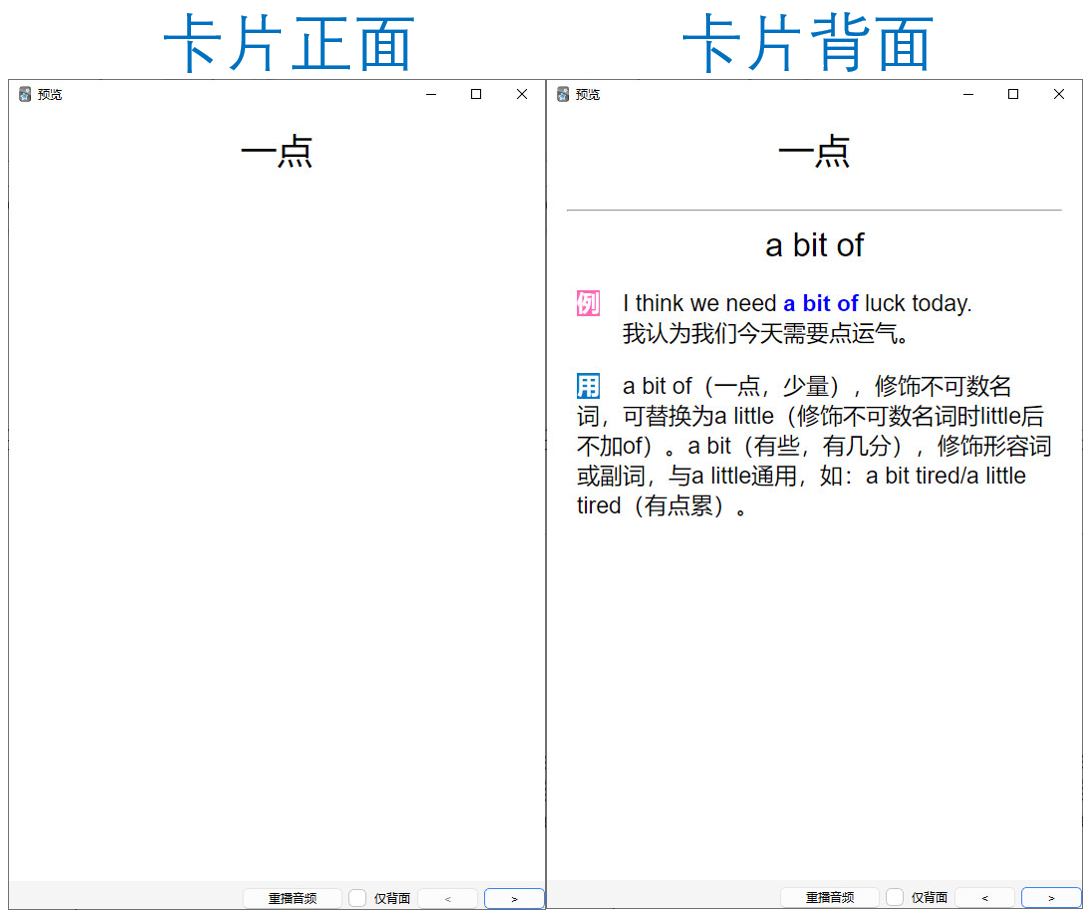Image resolution: width=1089 pixels, height=915 pixels.
Task: Go to previous card in left preview window
Action: (447, 898)
